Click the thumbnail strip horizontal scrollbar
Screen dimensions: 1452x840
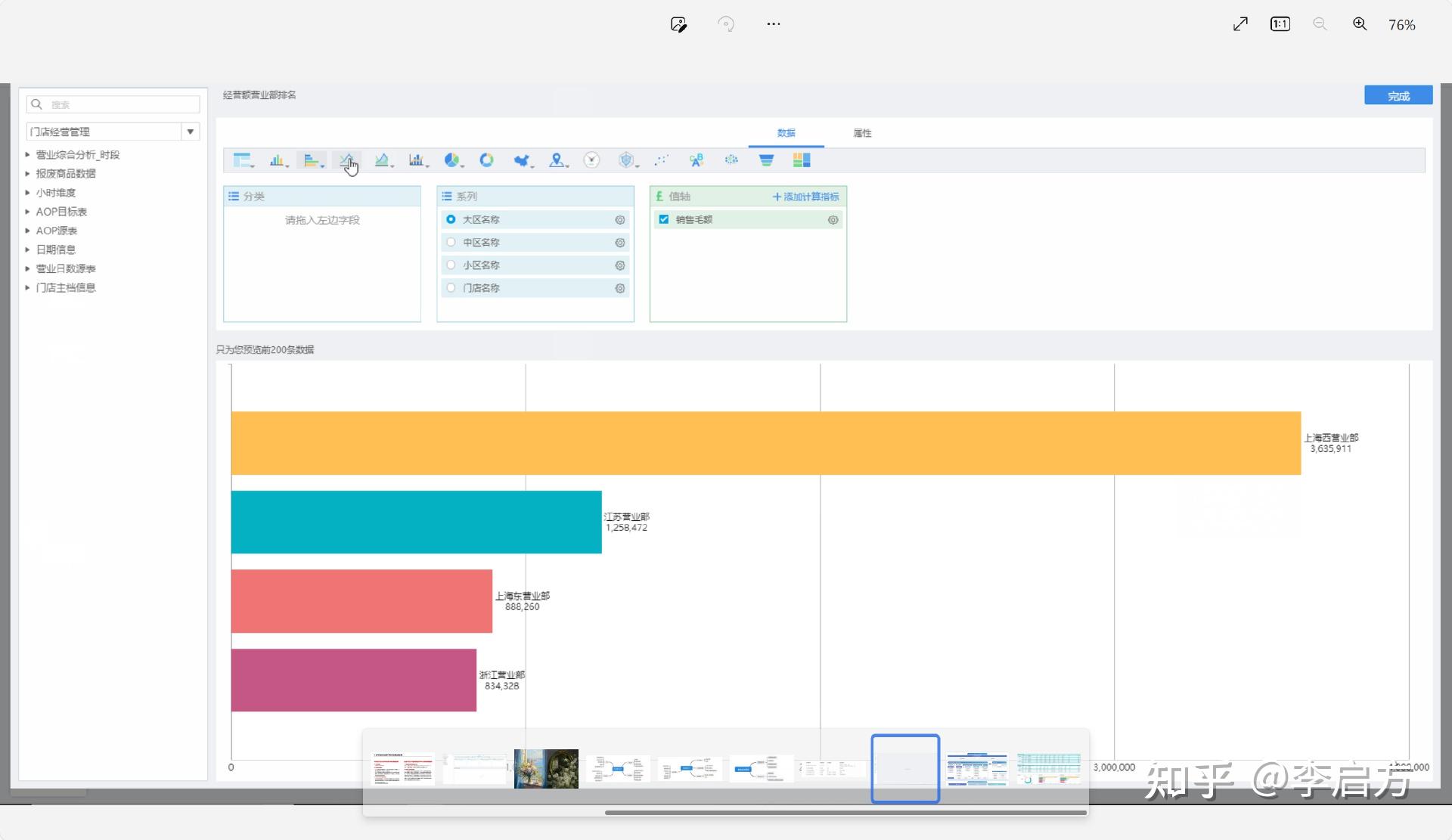(x=845, y=813)
